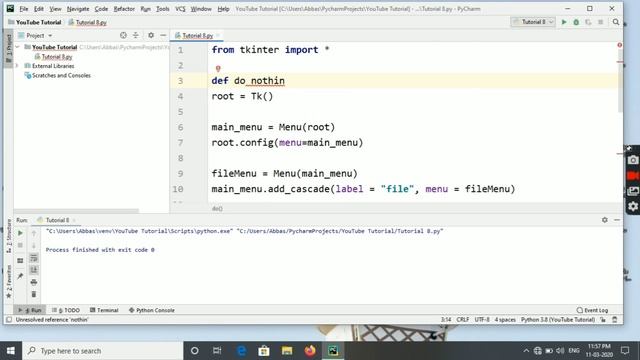Click Collapse All icon in Project panel
Screen dimensions: 640x360
coord(136,36)
